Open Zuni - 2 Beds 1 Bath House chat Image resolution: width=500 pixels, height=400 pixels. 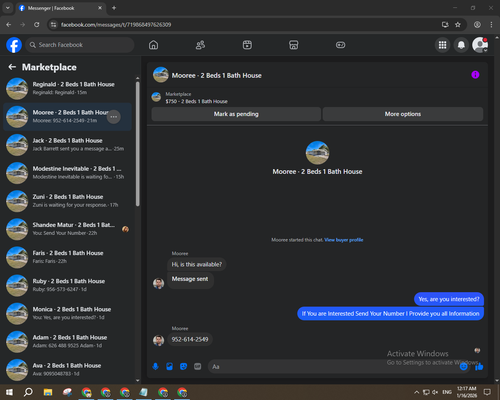(x=68, y=201)
